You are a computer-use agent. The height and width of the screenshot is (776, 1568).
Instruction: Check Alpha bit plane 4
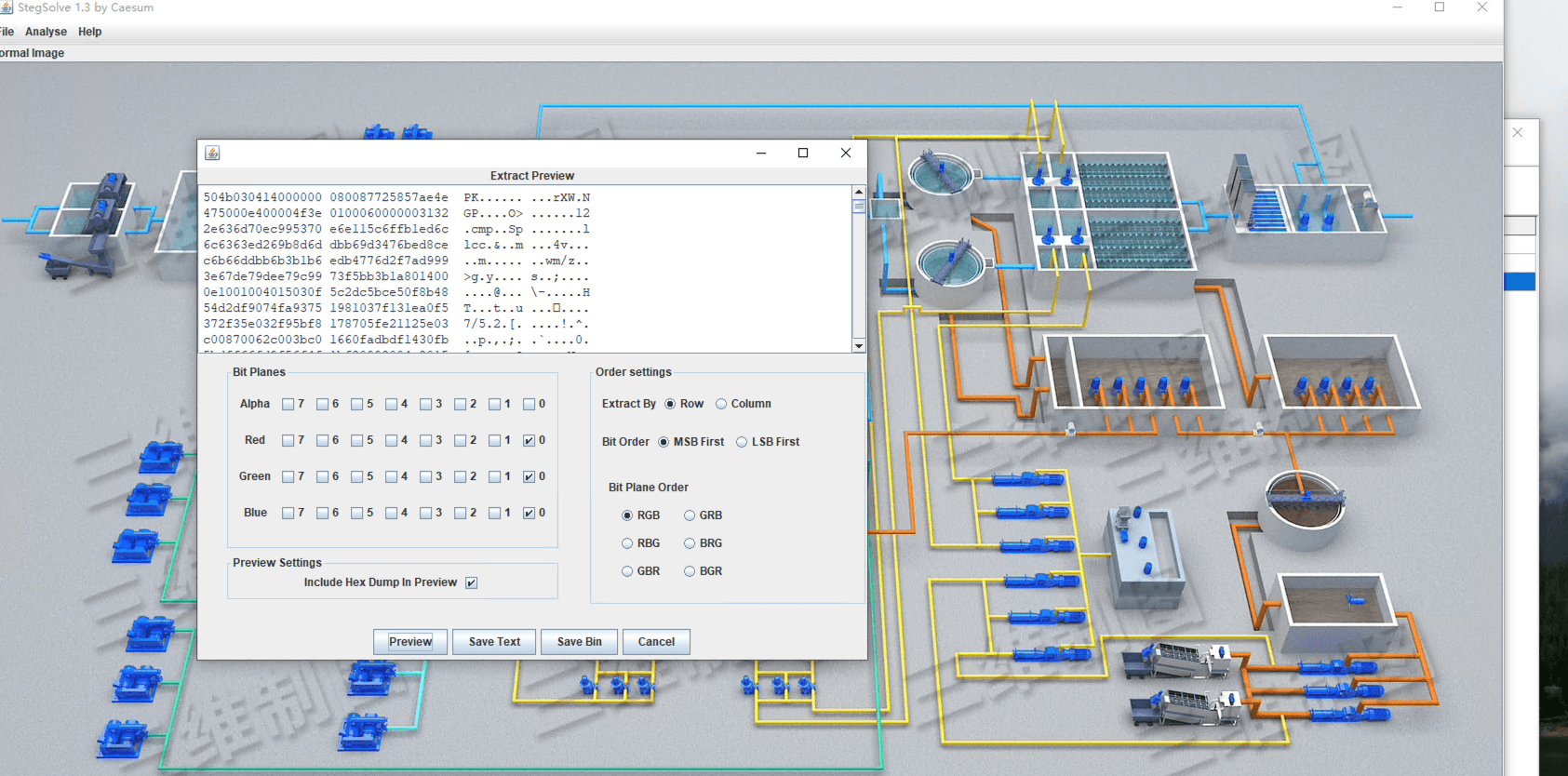(392, 404)
